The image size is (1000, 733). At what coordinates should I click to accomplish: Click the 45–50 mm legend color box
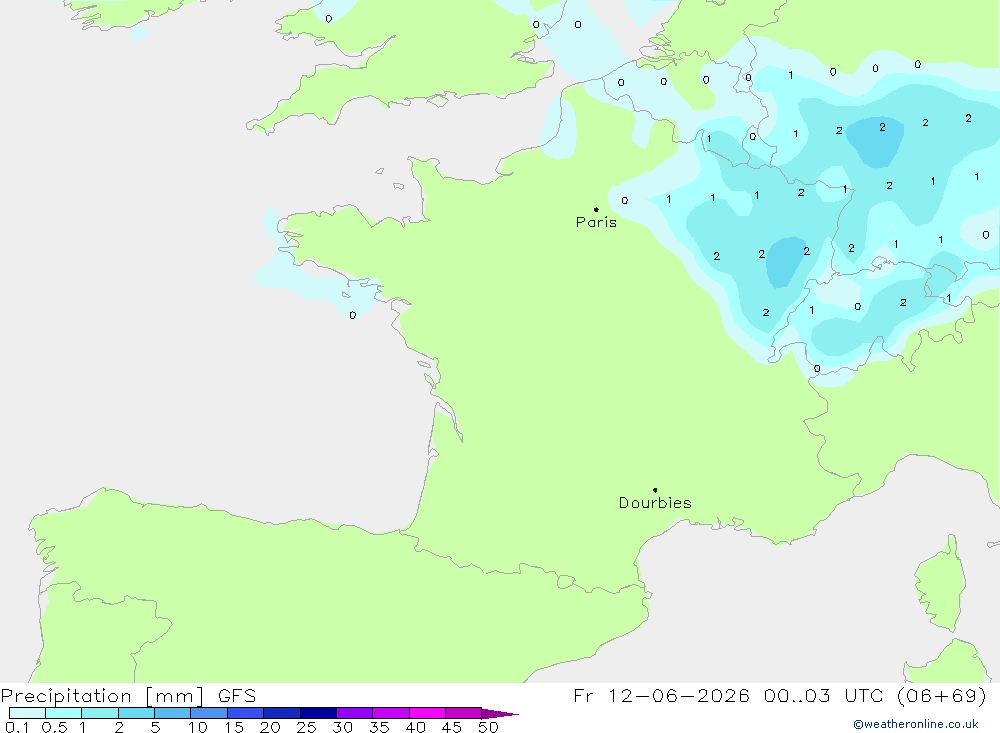[464, 713]
